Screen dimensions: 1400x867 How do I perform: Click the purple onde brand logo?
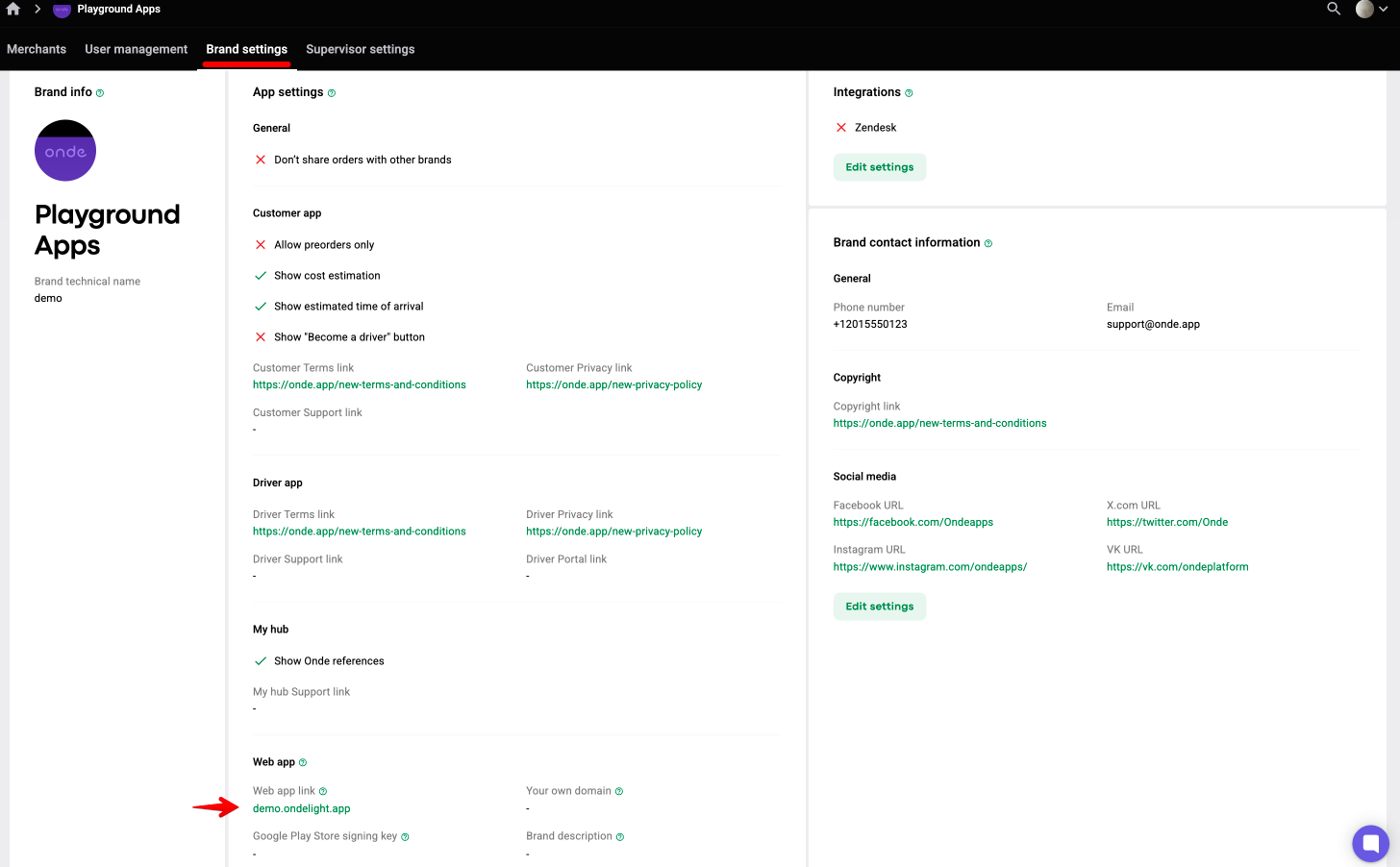(x=65, y=151)
